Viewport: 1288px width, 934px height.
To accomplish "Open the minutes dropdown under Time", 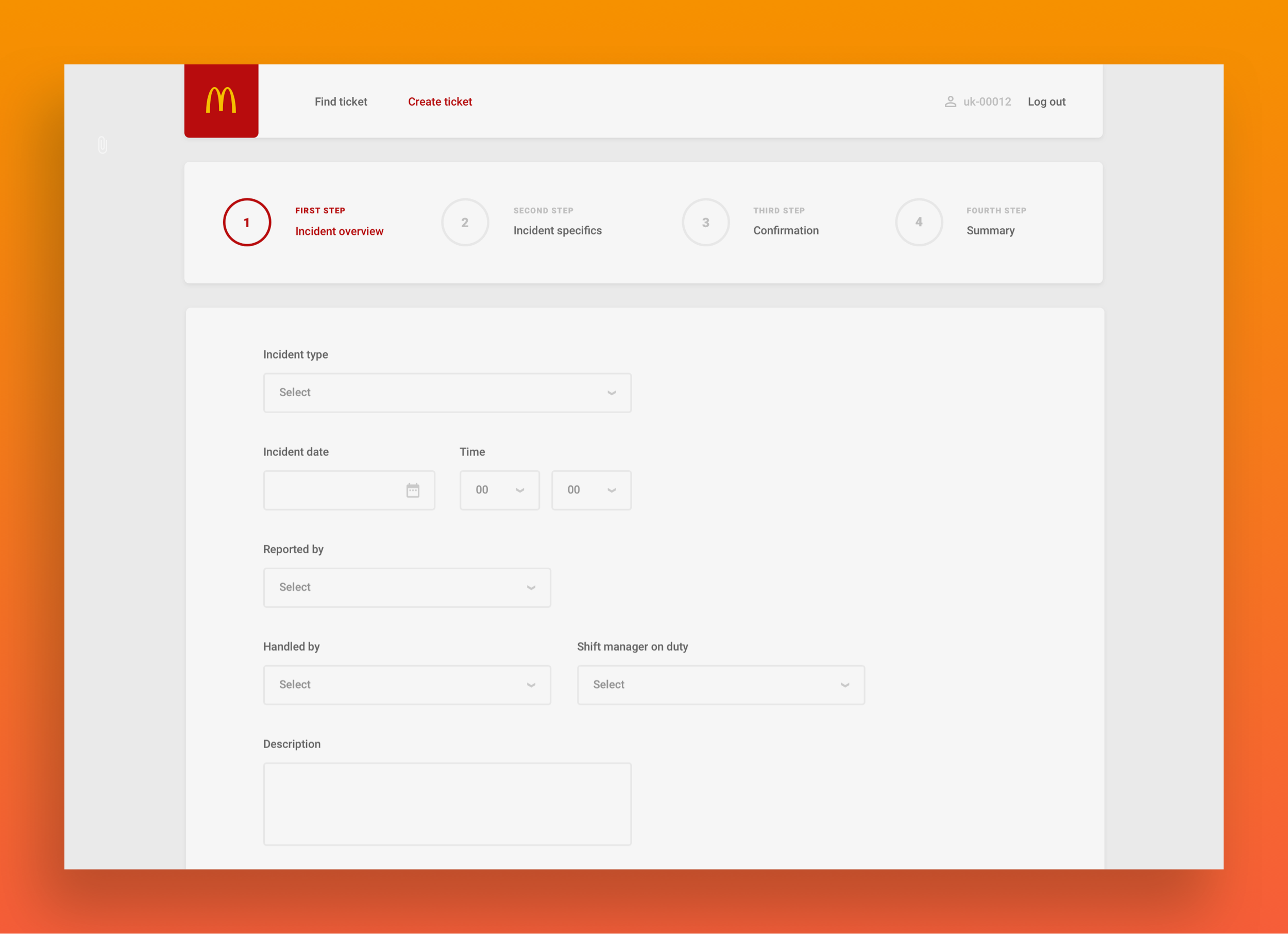I will pyautogui.click(x=591, y=490).
